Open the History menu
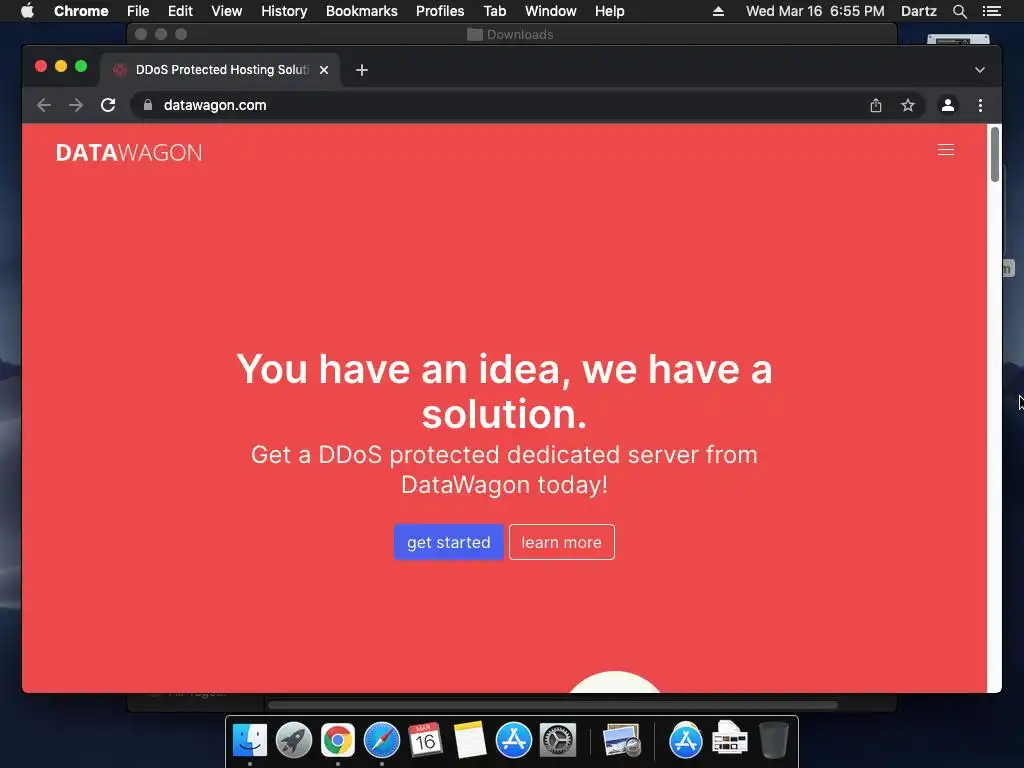Viewport: 1024px width, 768px height. click(x=284, y=11)
